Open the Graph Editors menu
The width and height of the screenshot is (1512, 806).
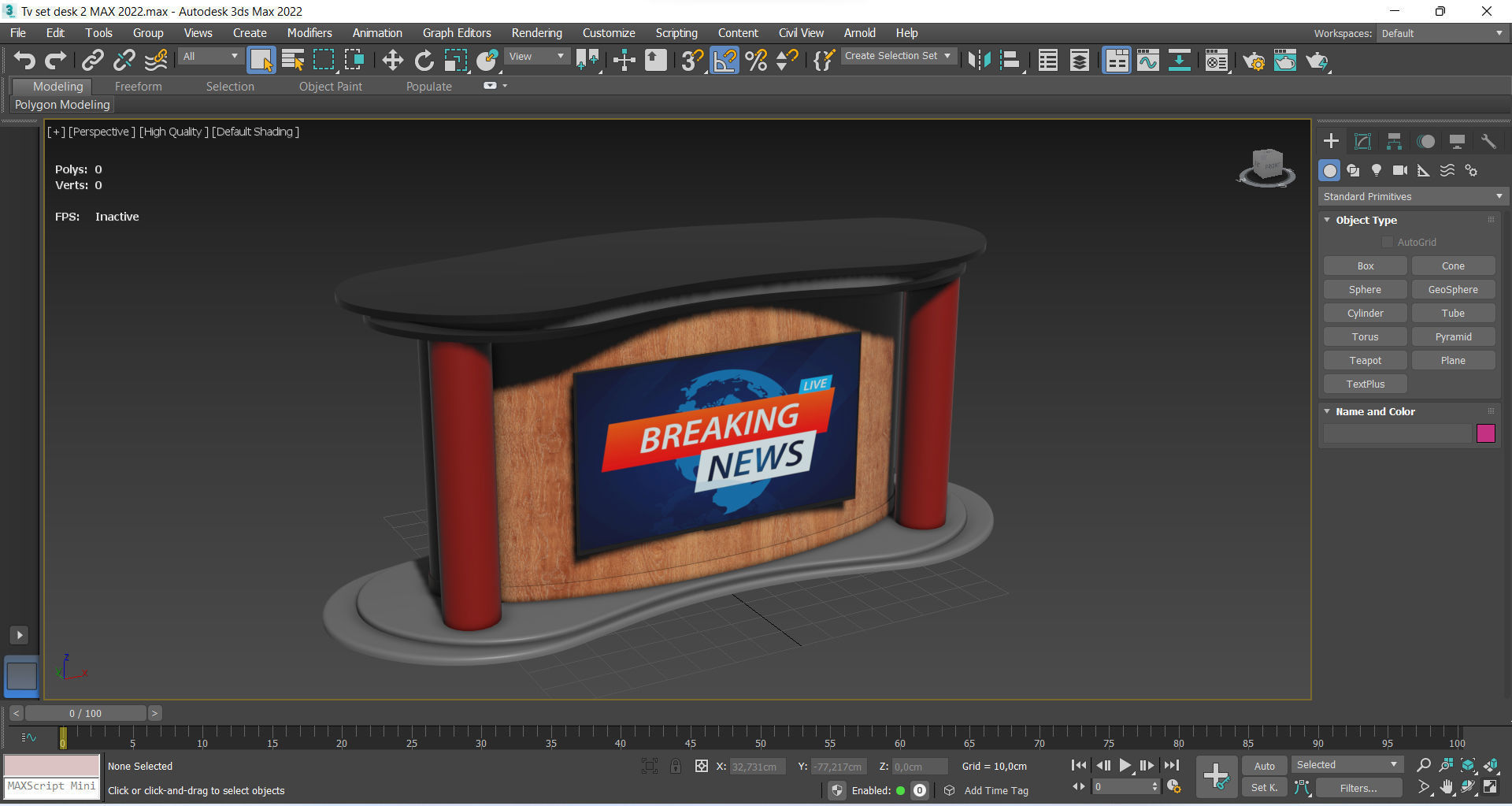[457, 33]
